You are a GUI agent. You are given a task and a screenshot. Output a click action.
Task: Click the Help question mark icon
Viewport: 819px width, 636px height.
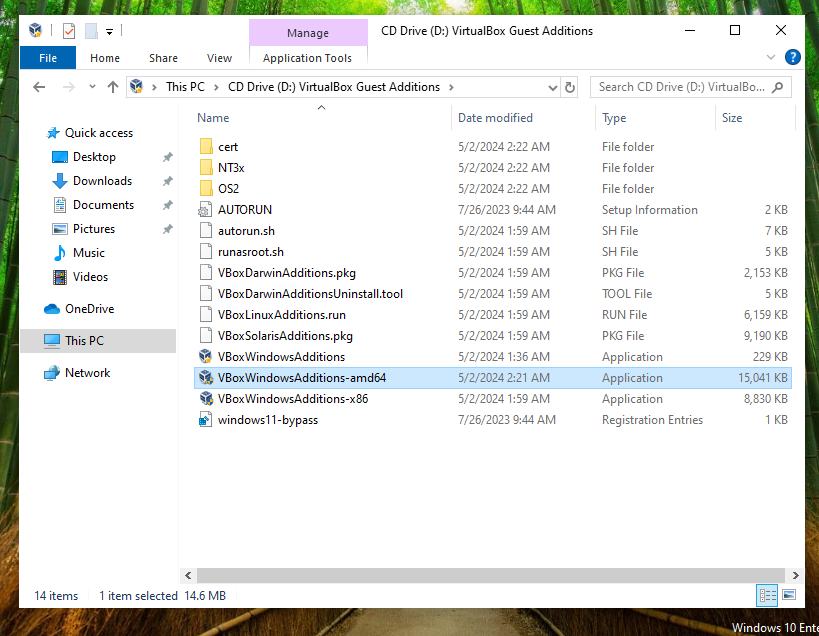[x=793, y=58]
